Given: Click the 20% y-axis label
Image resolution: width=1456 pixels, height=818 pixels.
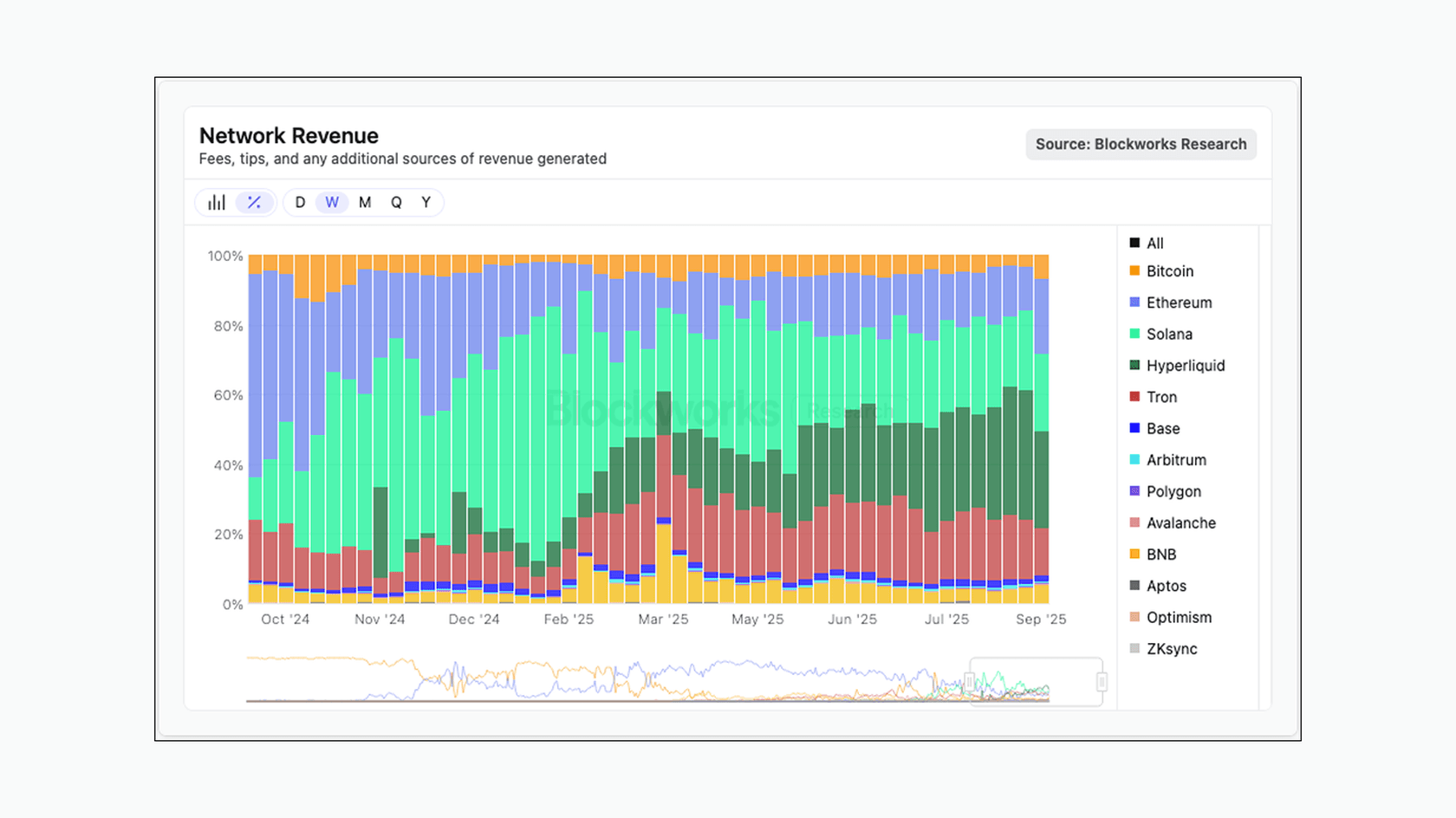Looking at the screenshot, I should [229, 535].
